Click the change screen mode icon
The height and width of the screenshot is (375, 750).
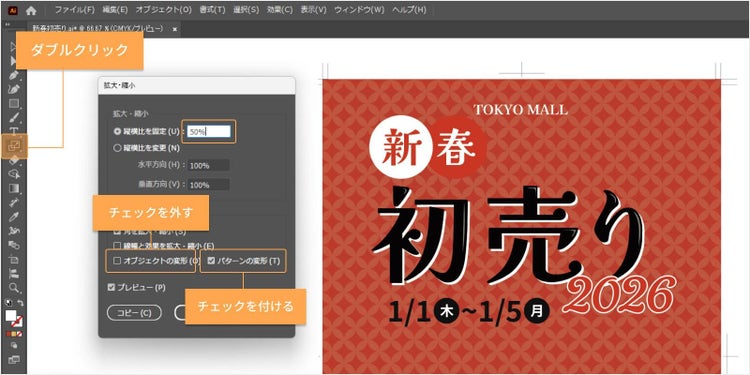[14, 359]
